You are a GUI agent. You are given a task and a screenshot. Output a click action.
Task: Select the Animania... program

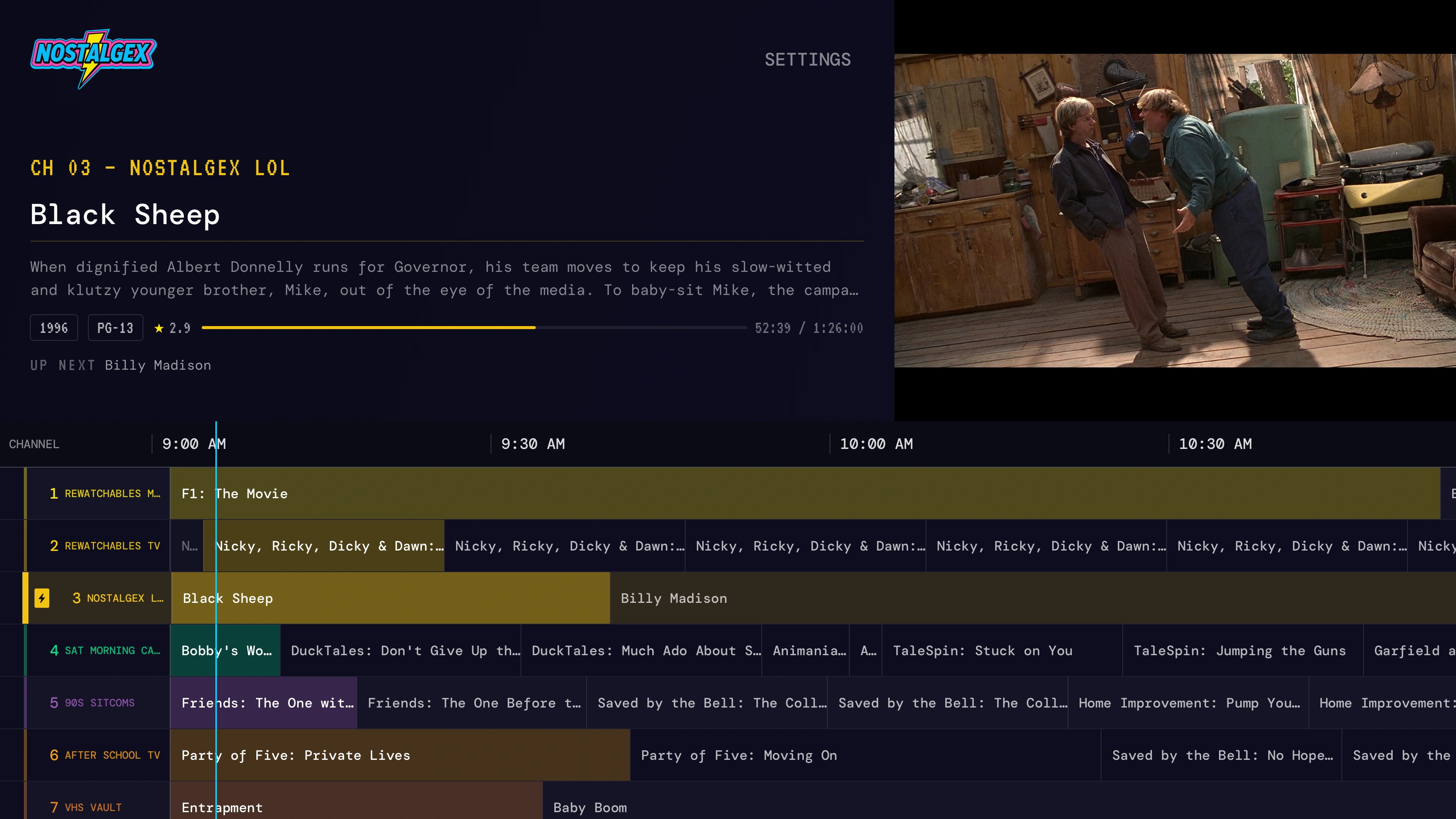pyautogui.click(x=805, y=651)
